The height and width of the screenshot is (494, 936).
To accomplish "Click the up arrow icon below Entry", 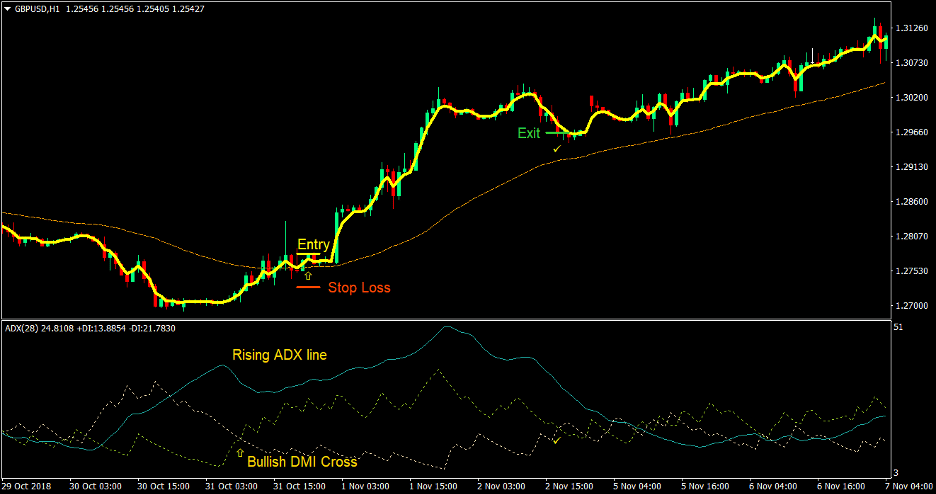I will [308, 275].
